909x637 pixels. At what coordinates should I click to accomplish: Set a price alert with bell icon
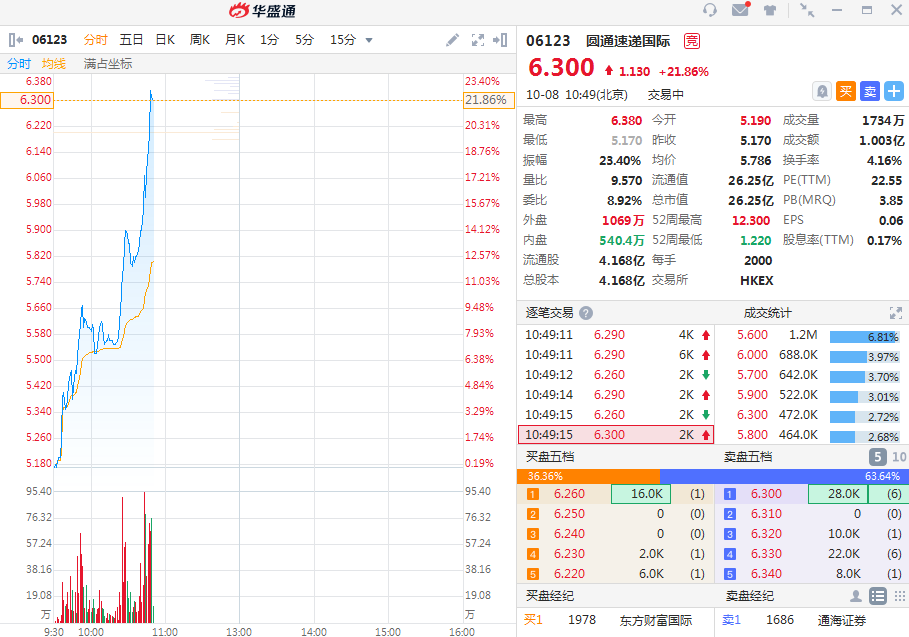821,91
